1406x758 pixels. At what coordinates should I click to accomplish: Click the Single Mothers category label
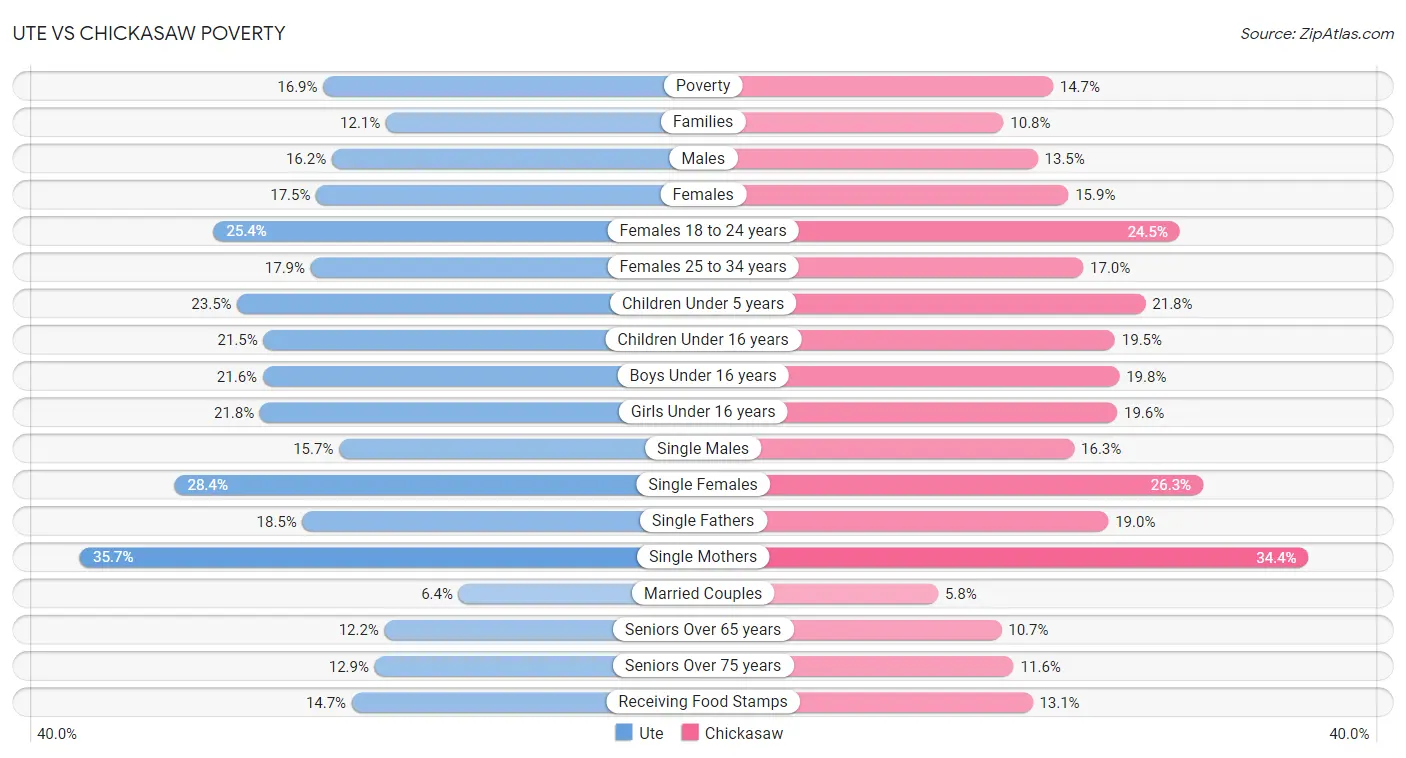pyautogui.click(x=703, y=557)
